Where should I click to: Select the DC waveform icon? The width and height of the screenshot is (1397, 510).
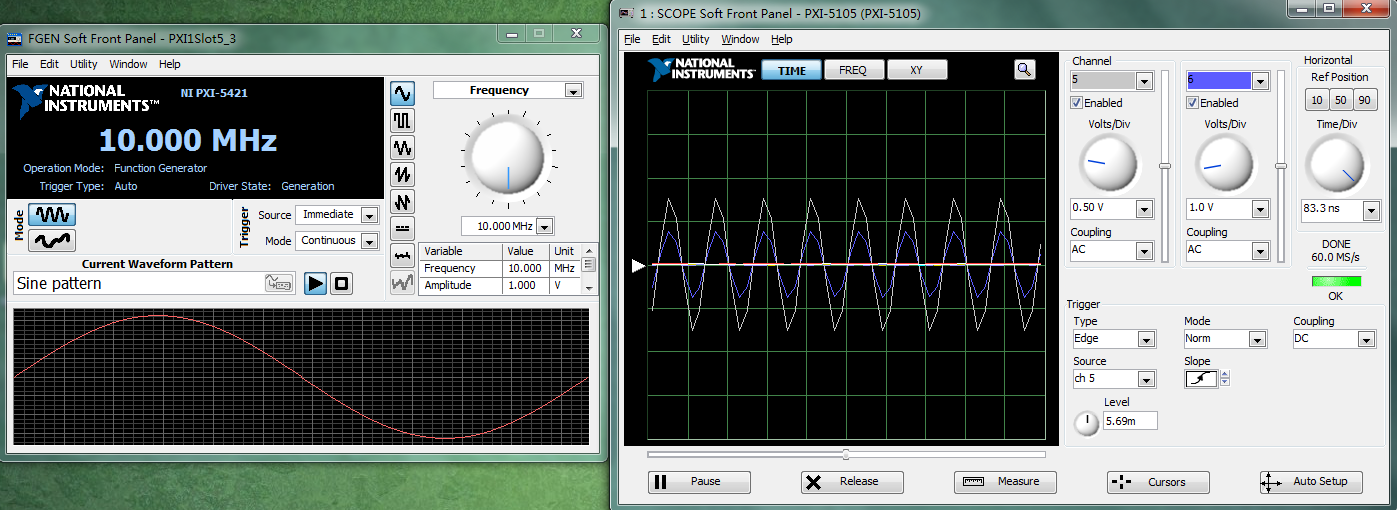pos(402,229)
